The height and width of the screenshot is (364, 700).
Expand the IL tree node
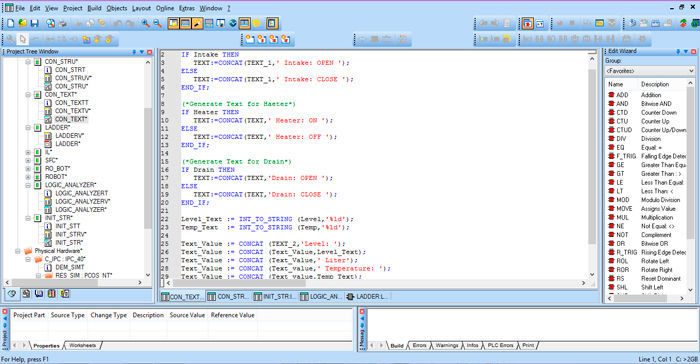[x=28, y=152]
